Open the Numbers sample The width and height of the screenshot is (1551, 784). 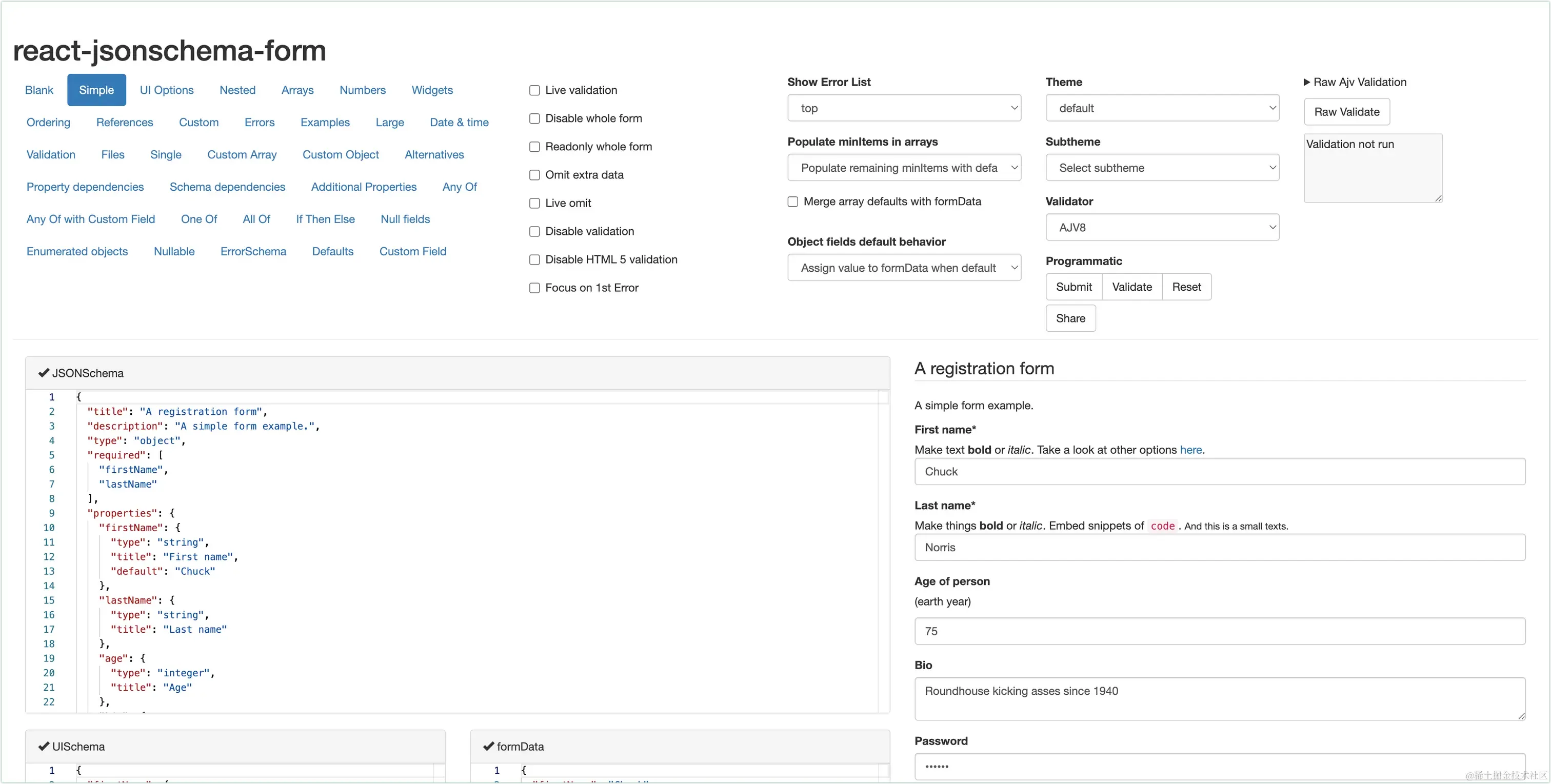[363, 90]
